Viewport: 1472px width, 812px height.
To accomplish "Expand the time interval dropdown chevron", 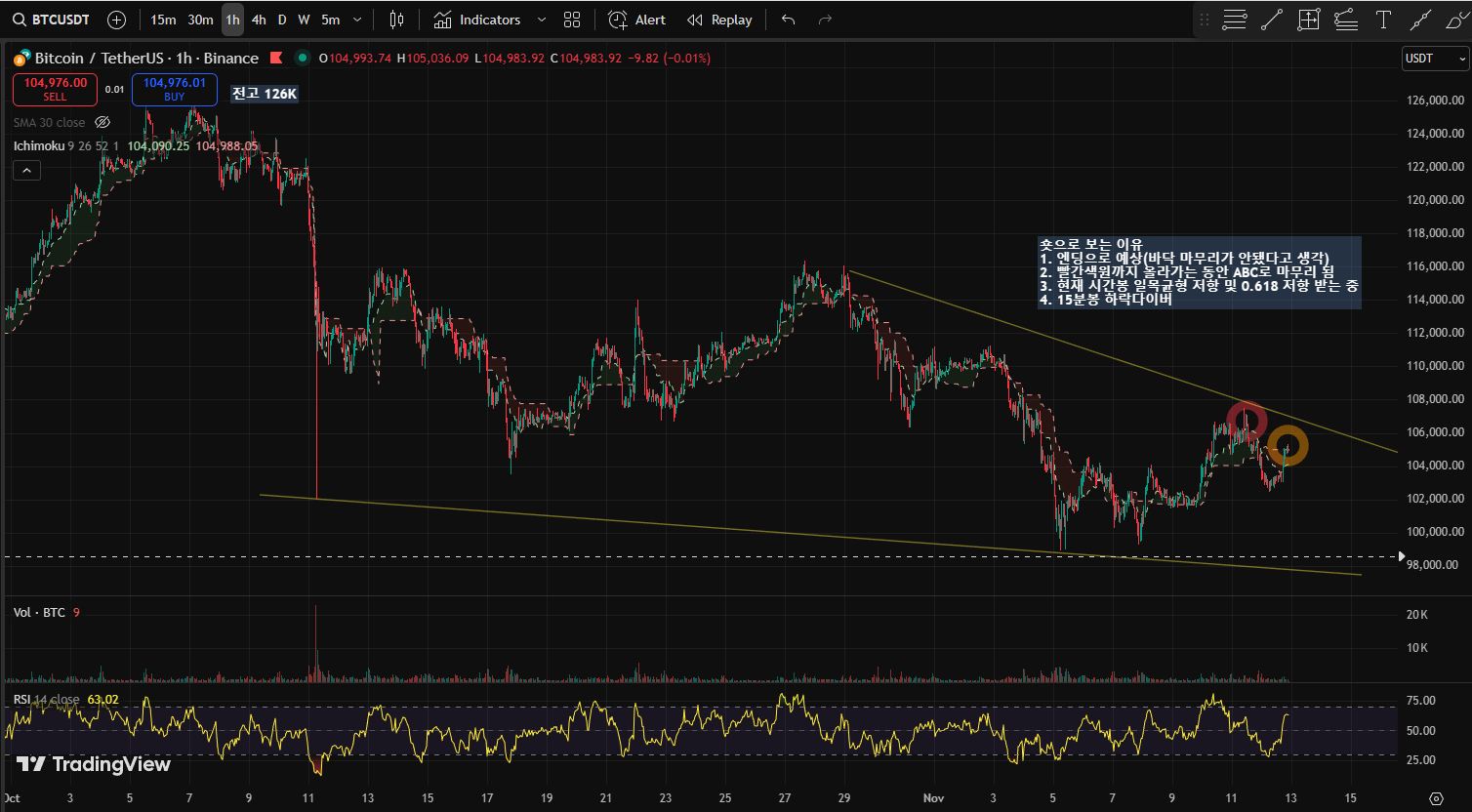I will (357, 20).
